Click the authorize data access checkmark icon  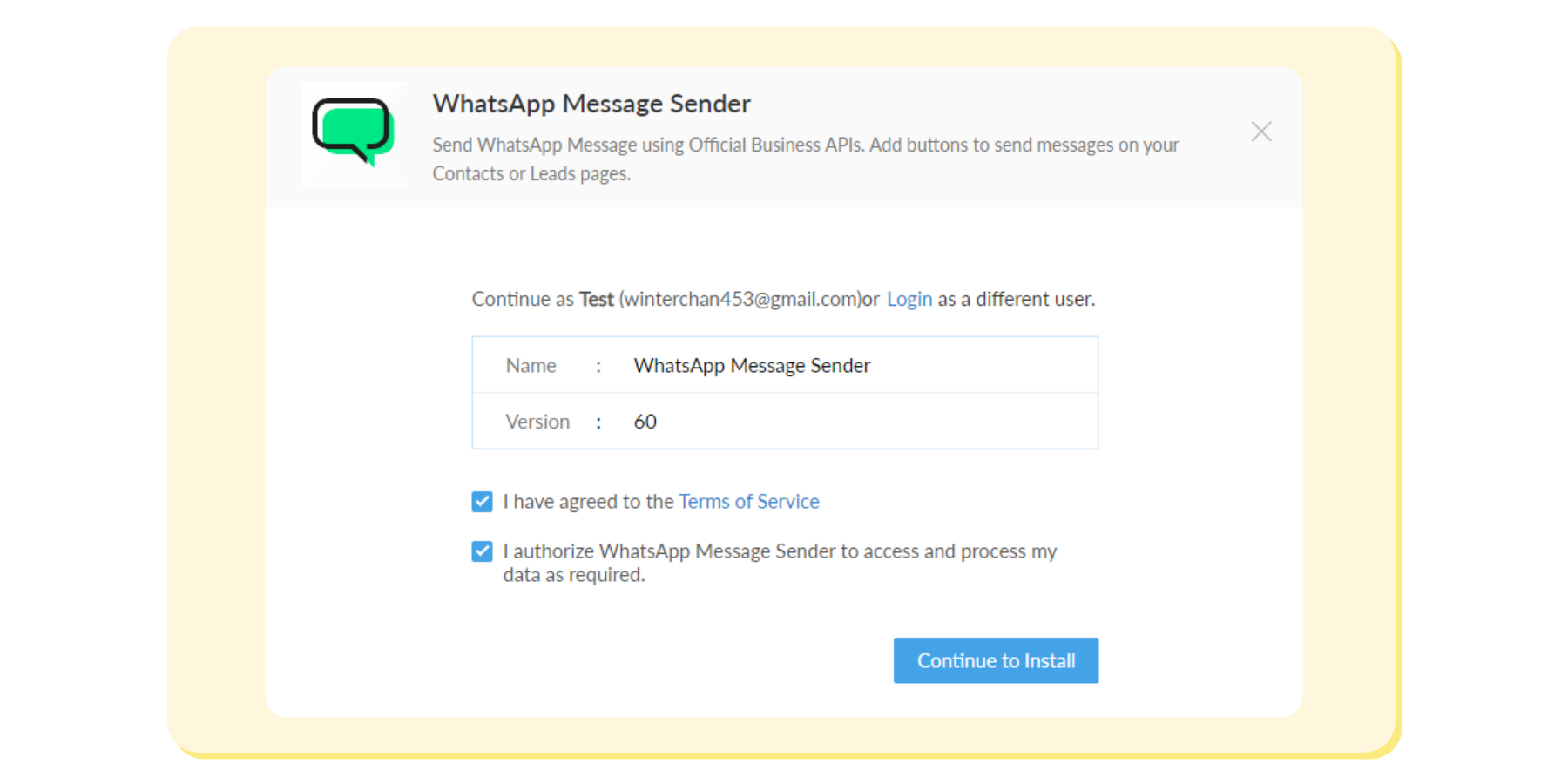coord(481,551)
